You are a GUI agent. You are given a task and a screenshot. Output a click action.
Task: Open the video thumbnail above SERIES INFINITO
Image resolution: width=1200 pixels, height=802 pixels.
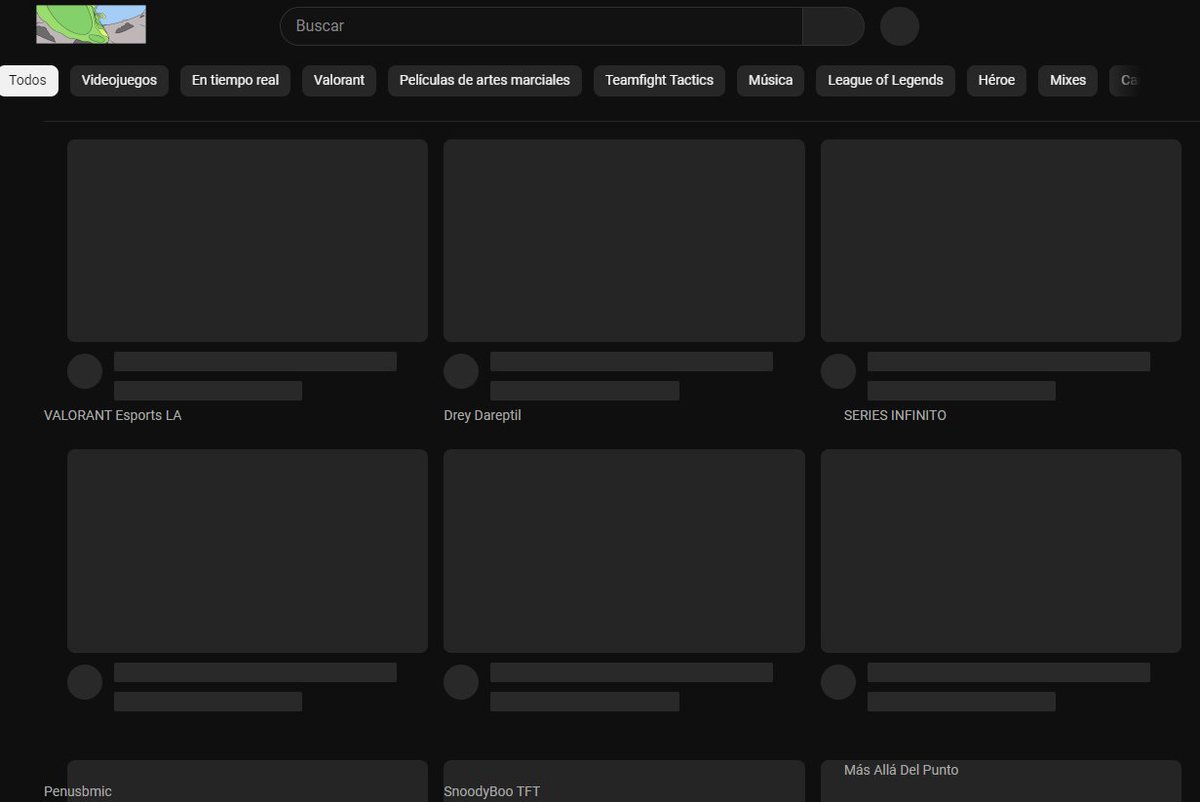[1001, 241]
